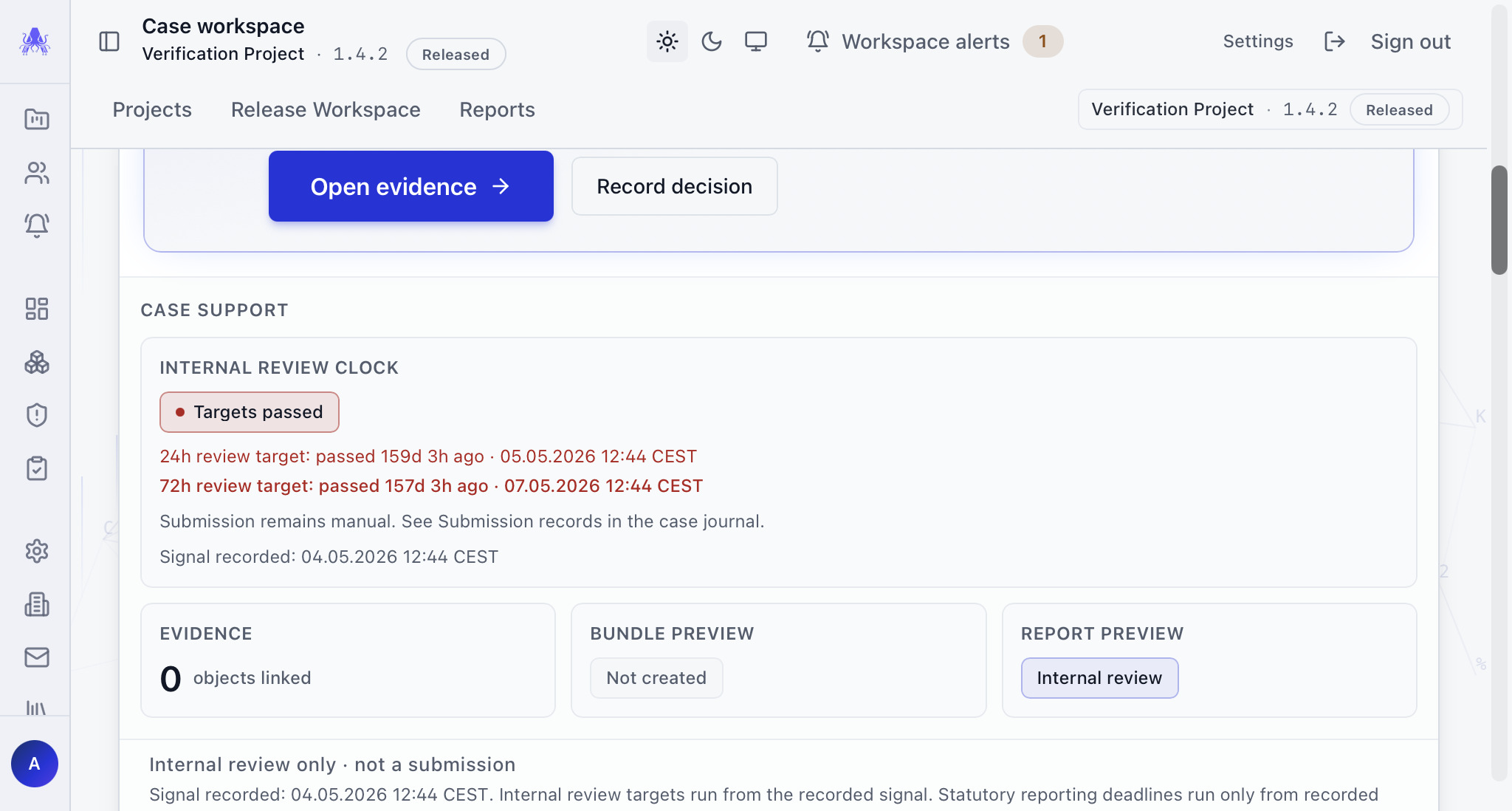
Task: Open the library sidebar icon
Action: pos(36,708)
